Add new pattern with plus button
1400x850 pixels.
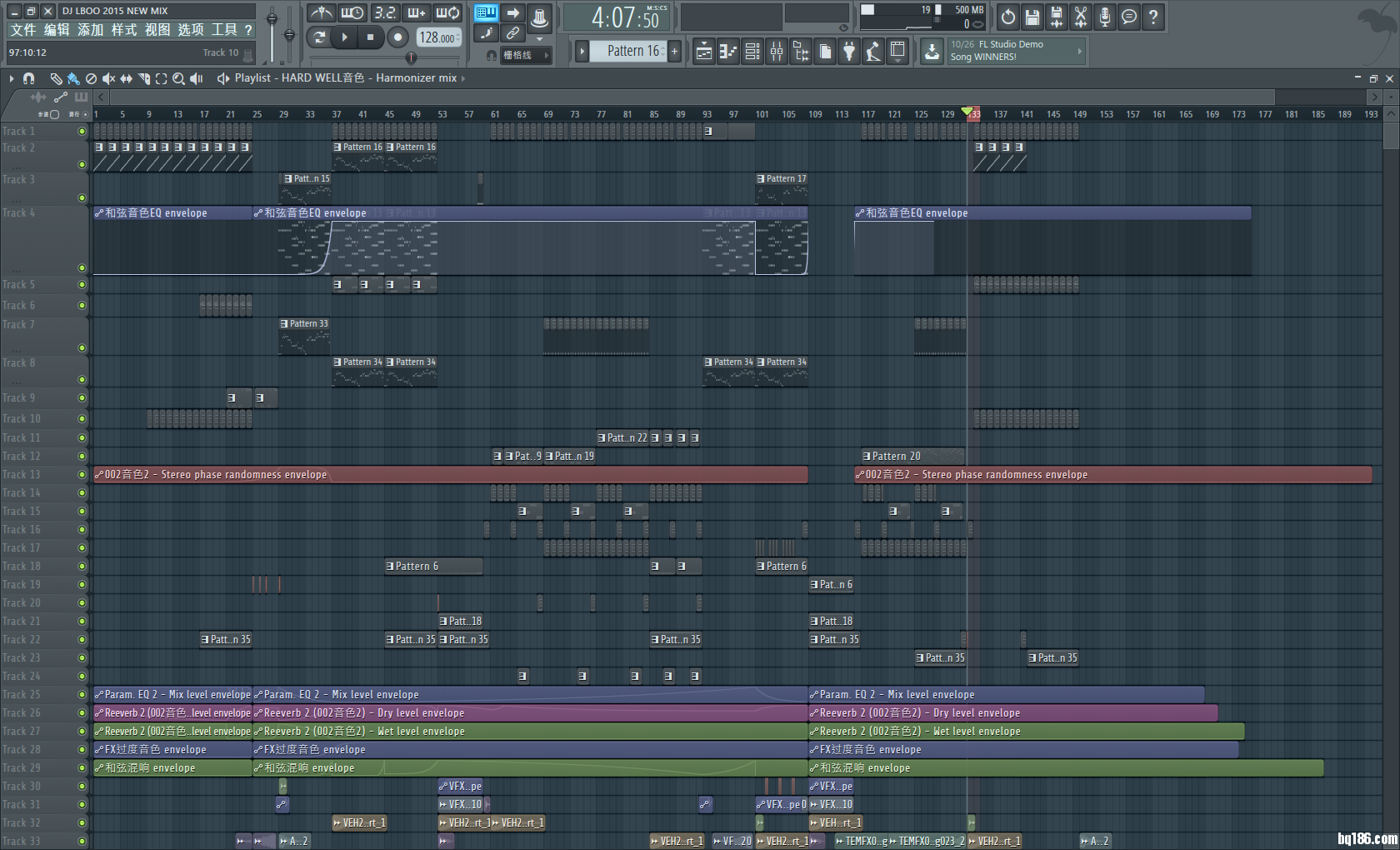[674, 51]
